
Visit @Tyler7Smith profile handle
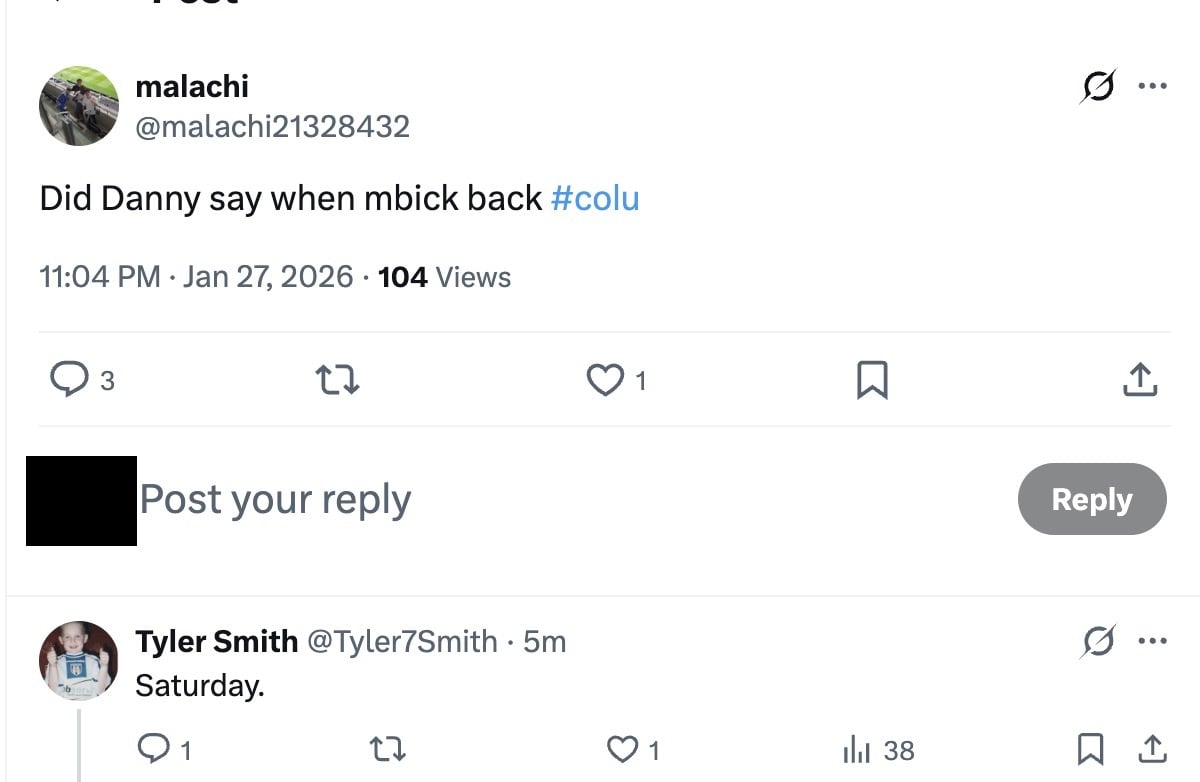[401, 641]
